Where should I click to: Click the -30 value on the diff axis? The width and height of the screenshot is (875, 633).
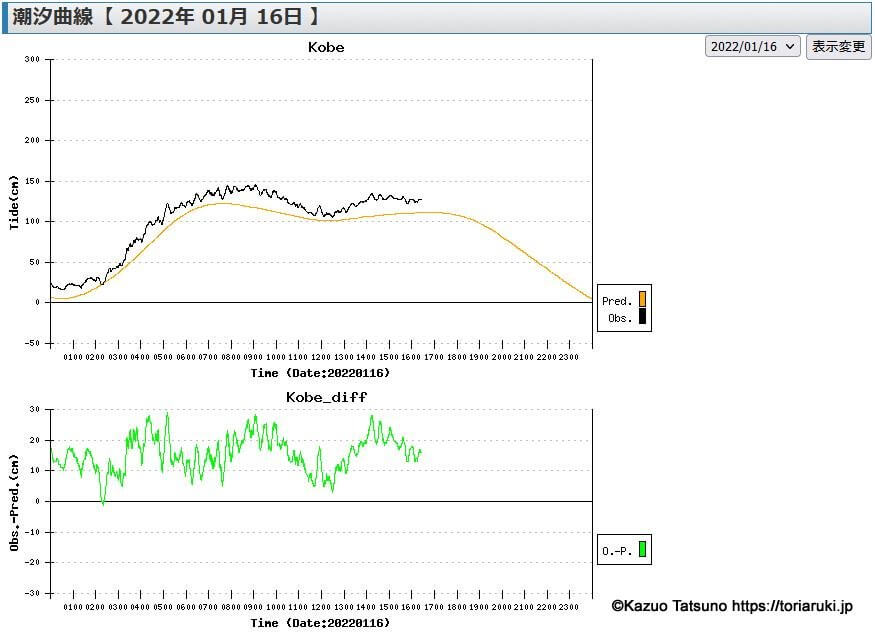point(33,593)
